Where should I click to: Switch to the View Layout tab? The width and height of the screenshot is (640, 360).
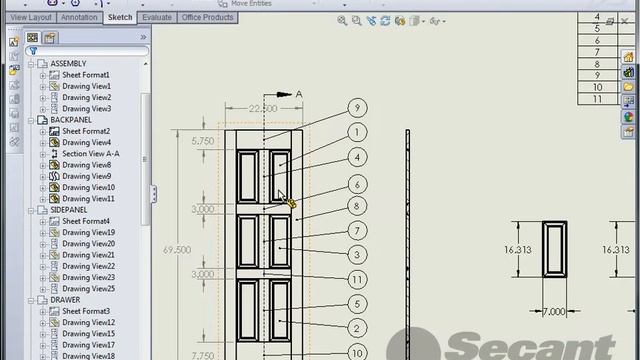tap(31, 18)
